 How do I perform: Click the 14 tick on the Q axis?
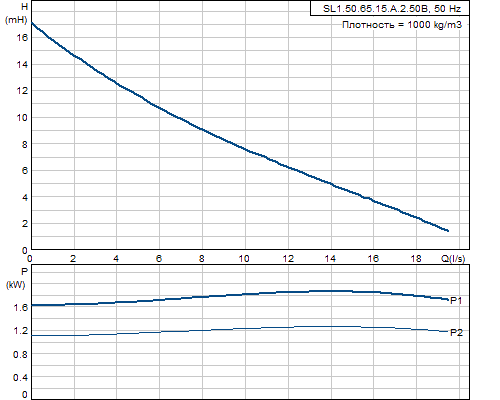coord(330,259)
